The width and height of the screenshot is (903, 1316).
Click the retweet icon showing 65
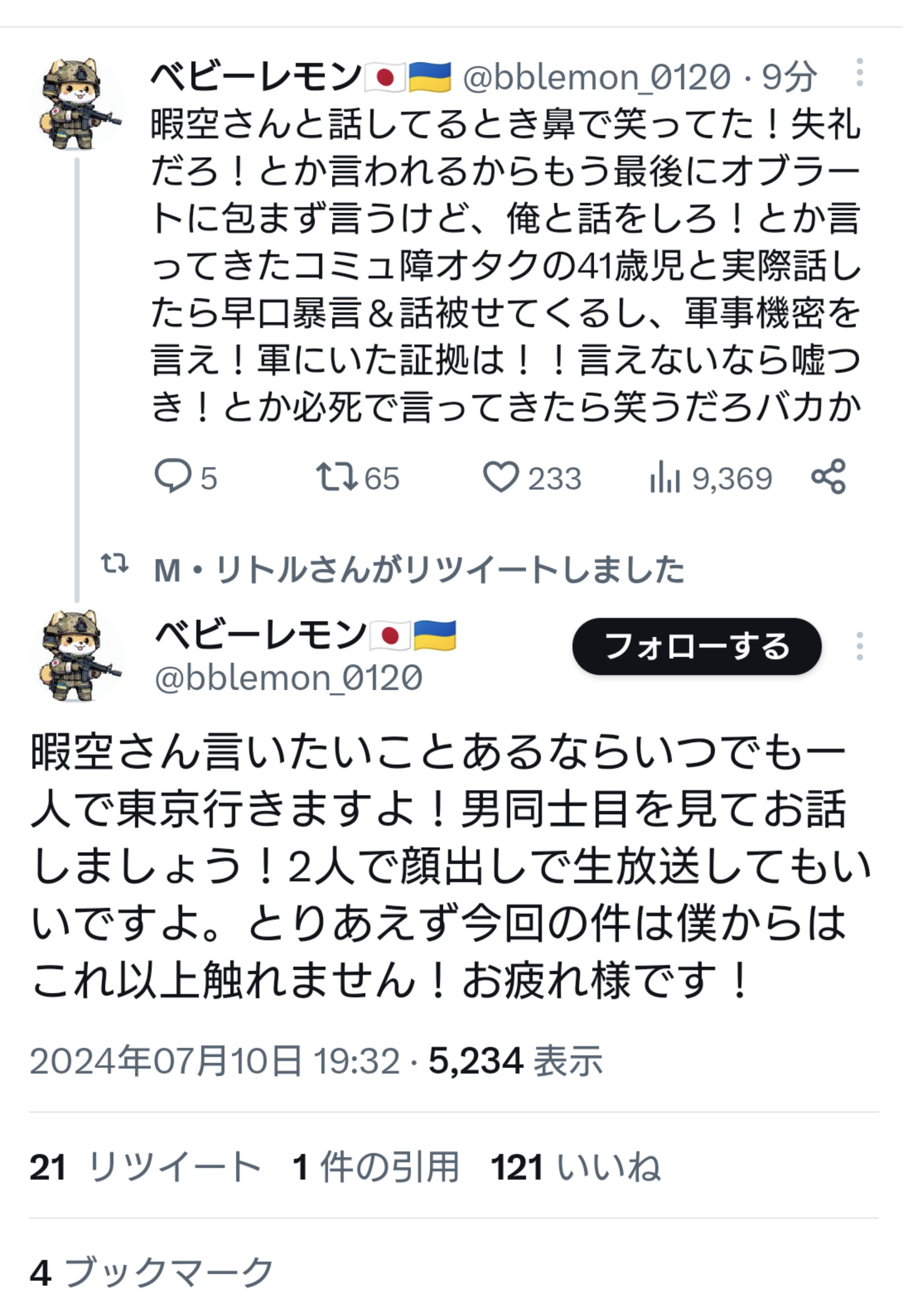click(x=337, y=476)
